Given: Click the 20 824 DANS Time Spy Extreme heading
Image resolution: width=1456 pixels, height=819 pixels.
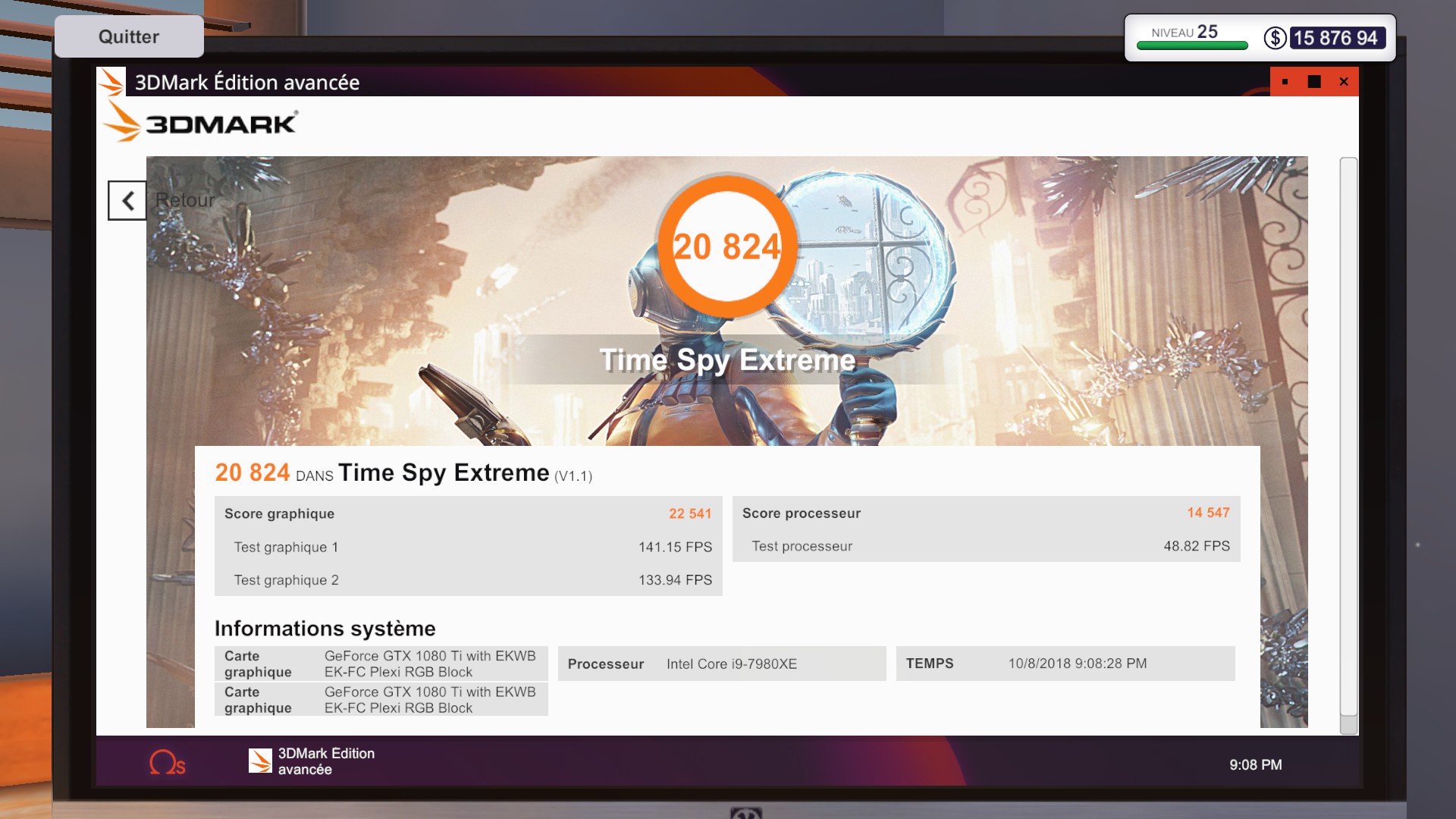Looking at the screenshot, I should coord(403,472).
